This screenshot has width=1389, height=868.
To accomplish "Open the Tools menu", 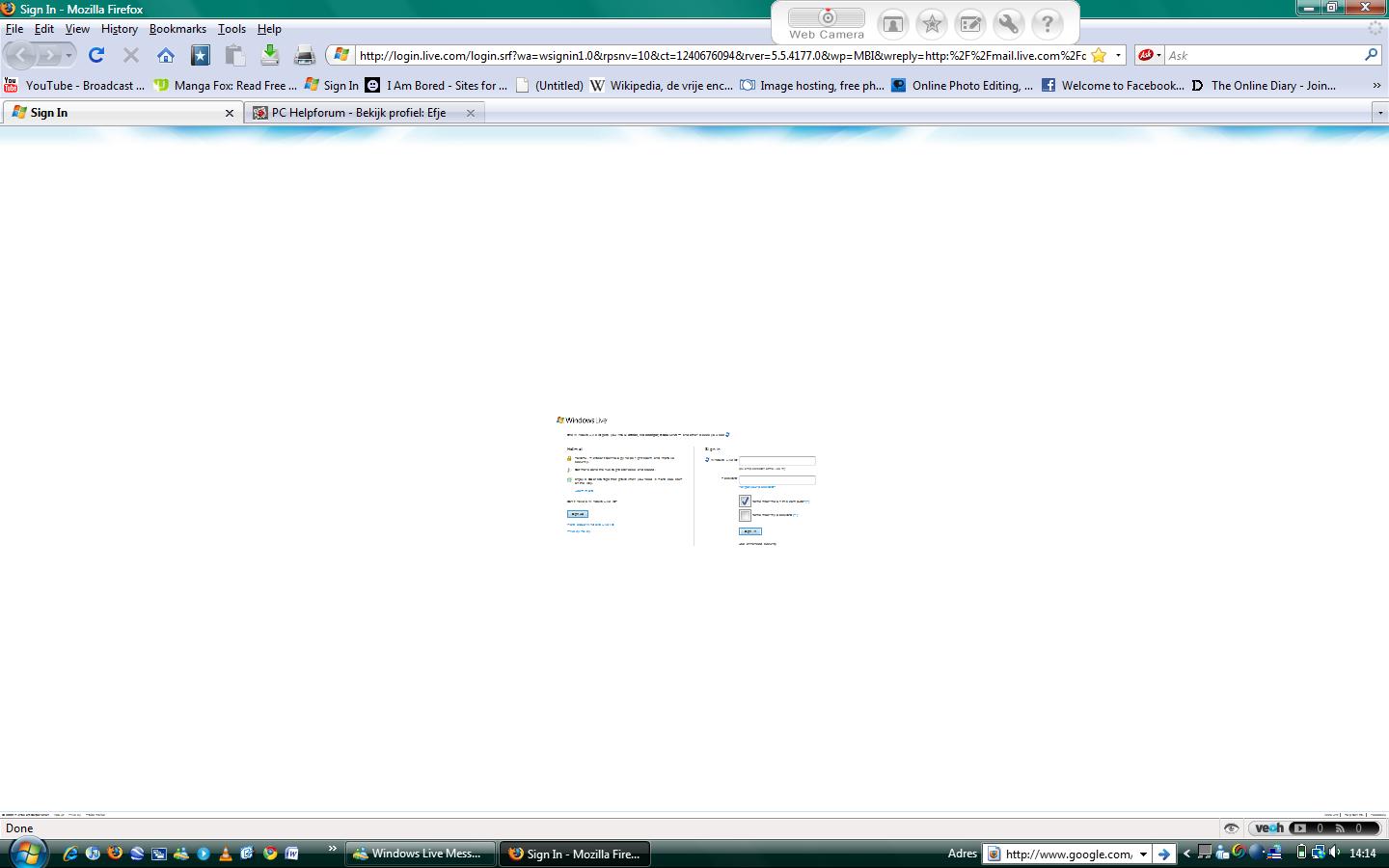I will coord(231,29).
